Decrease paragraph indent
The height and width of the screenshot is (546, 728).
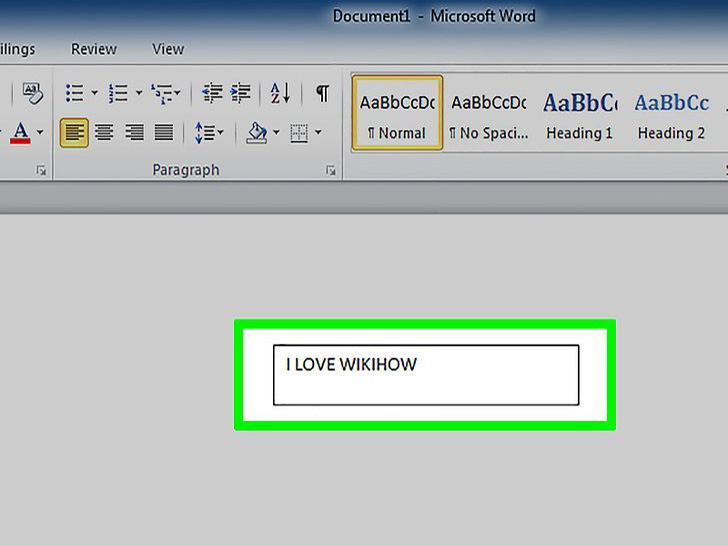point(212,93)
